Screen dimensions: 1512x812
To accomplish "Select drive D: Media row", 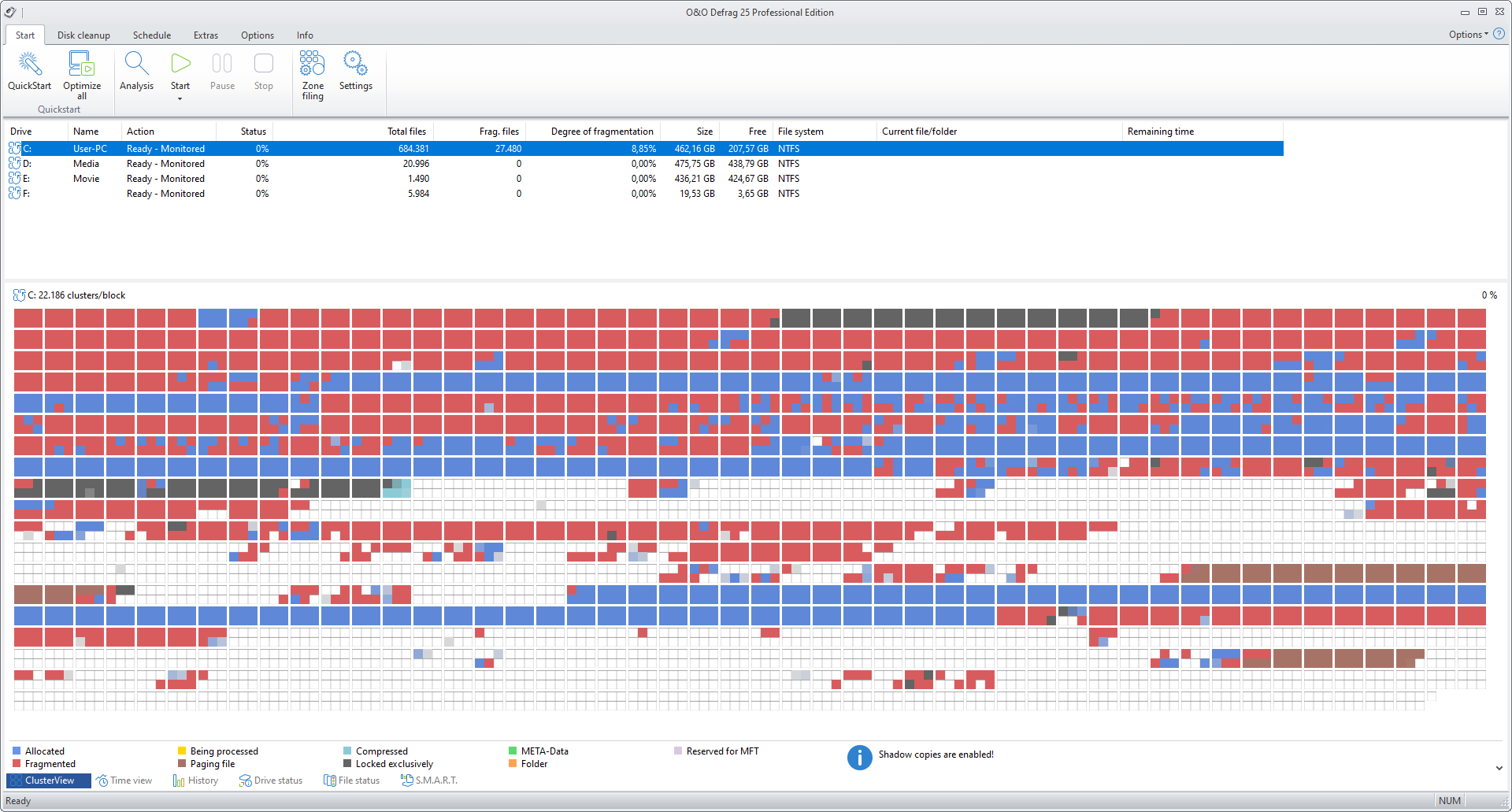I will point(646,164).
